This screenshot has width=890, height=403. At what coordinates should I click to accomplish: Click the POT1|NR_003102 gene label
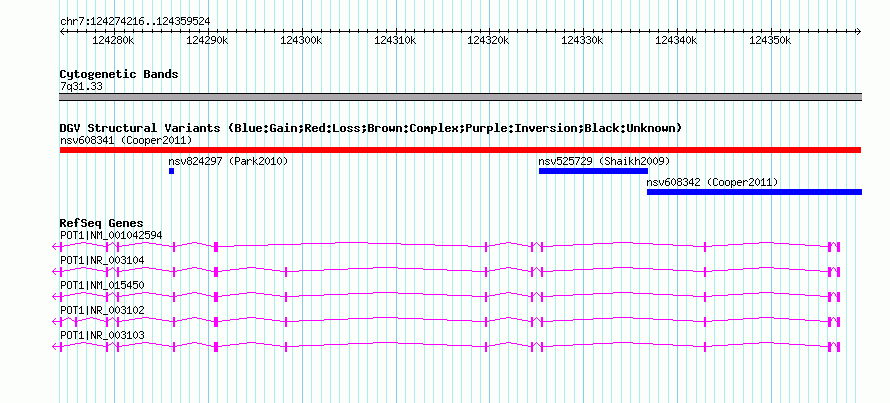point(102,310)
